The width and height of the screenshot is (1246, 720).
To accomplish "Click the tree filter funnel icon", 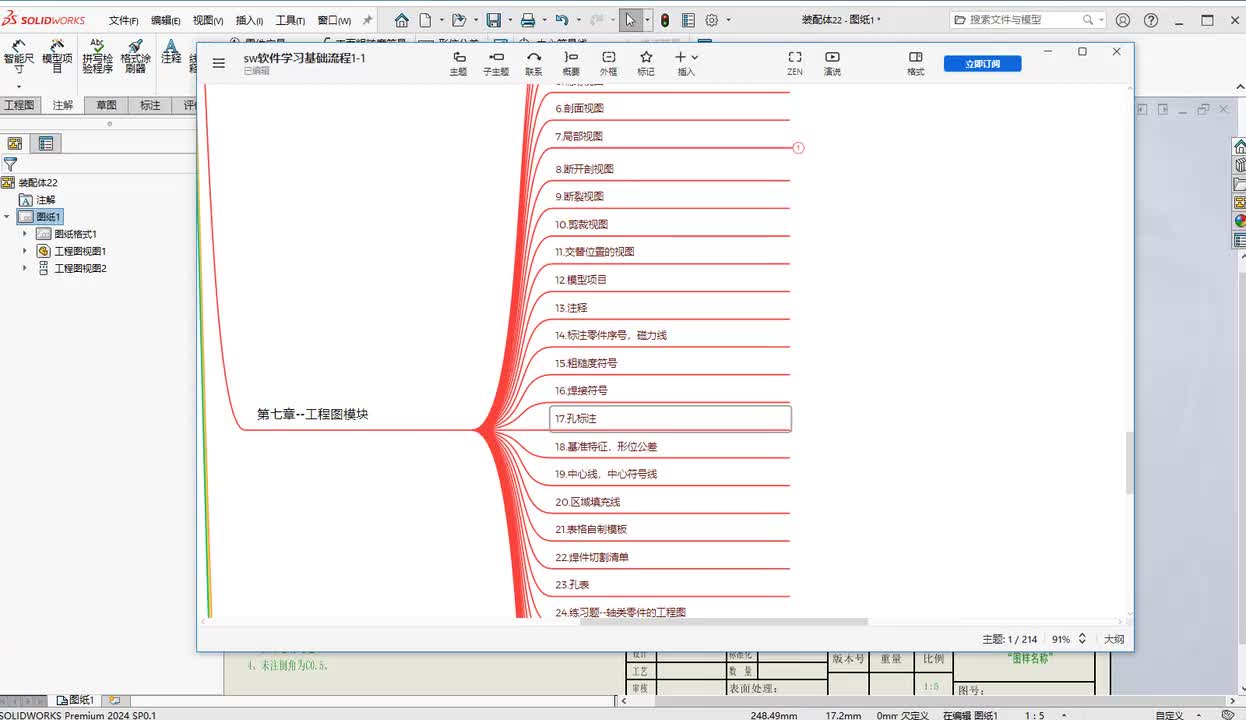I will [x=10, y=164].
